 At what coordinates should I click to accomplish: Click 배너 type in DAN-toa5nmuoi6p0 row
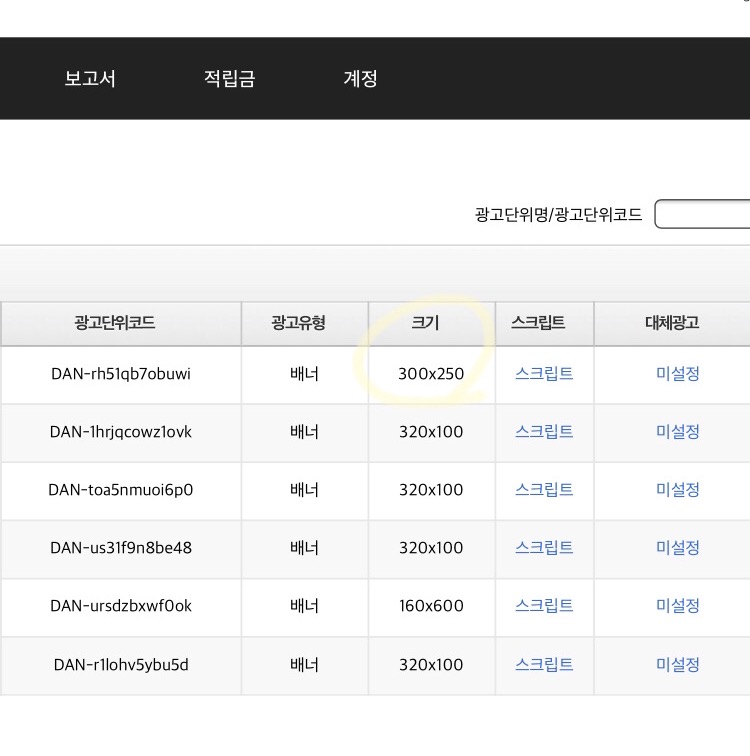click(x=305, y=490)
